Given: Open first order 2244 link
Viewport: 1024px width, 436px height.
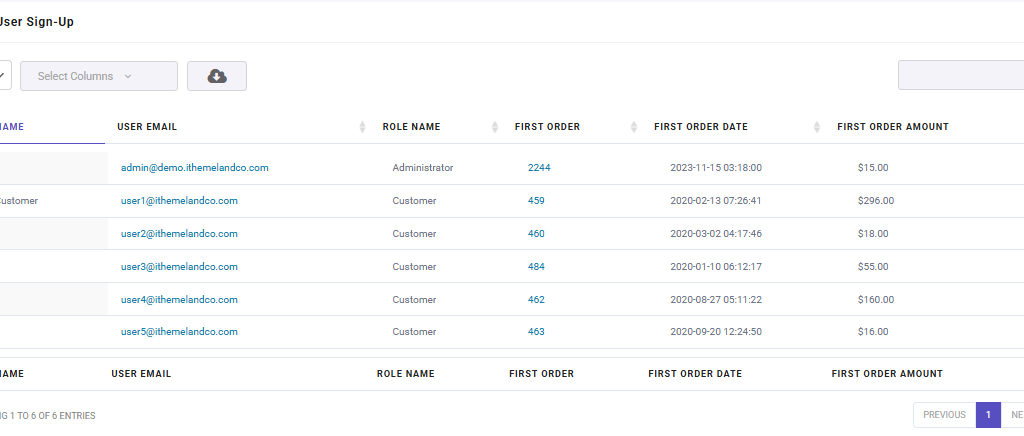Looking at the screenshot, I should coord(539,168).
